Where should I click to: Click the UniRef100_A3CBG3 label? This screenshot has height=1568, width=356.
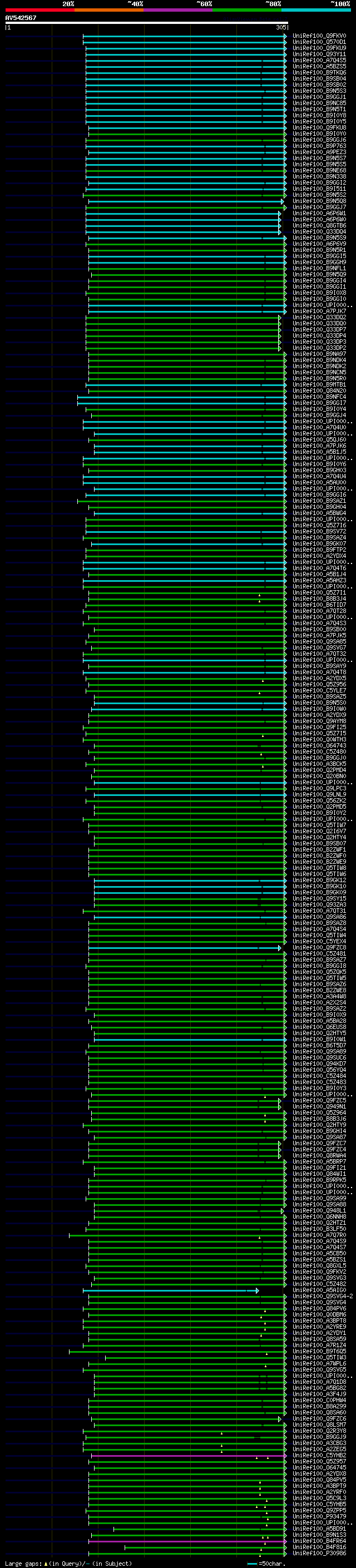[319, 1443]
